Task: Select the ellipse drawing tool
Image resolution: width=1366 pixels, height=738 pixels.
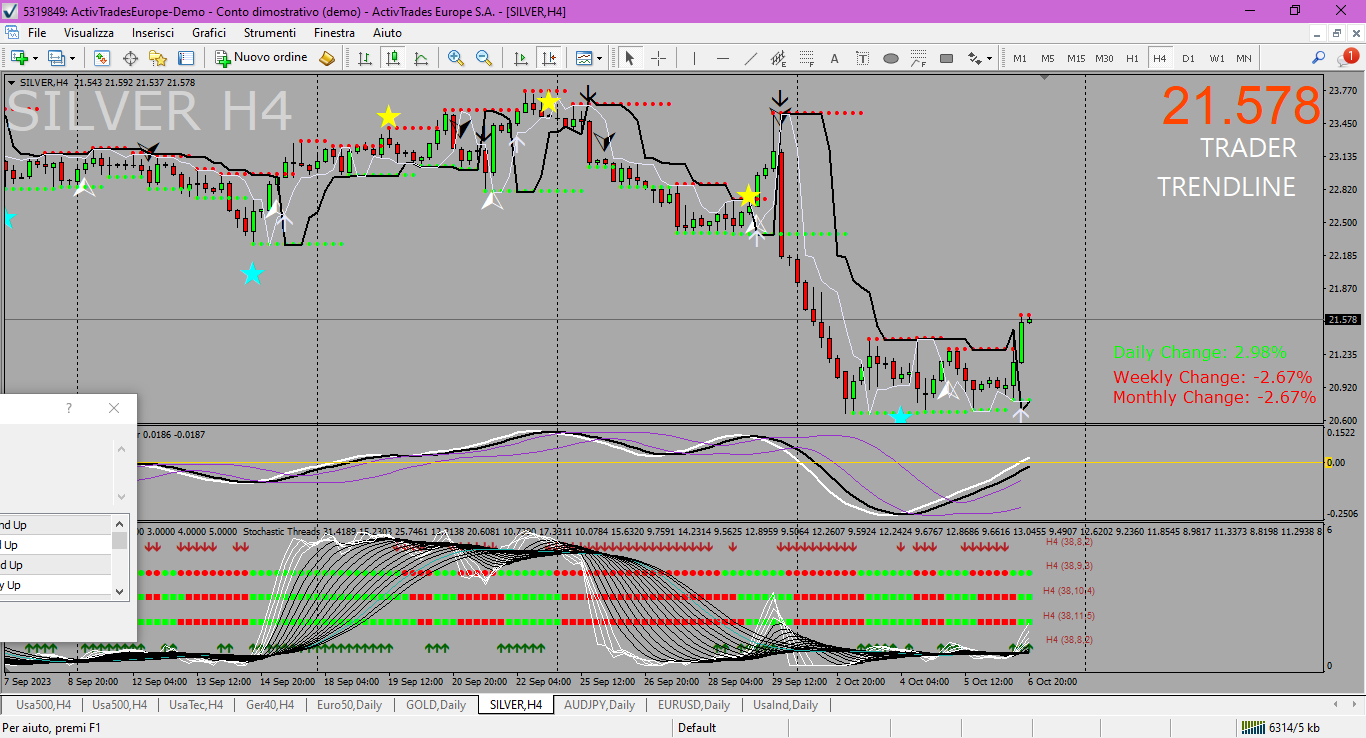Action: [890, 58]
